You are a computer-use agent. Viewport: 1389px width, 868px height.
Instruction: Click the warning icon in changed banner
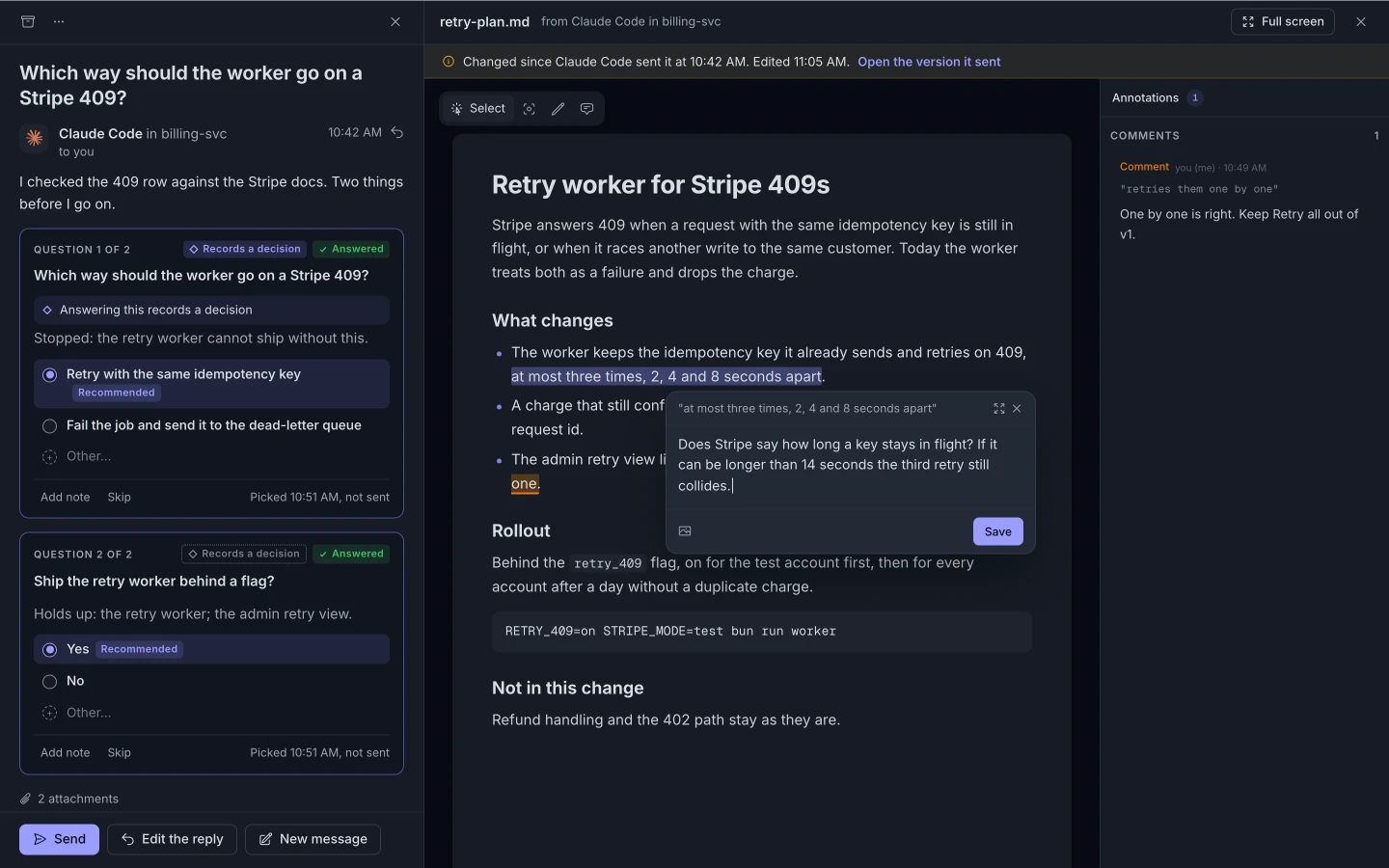pyautogui.click(x=449, y=62)
